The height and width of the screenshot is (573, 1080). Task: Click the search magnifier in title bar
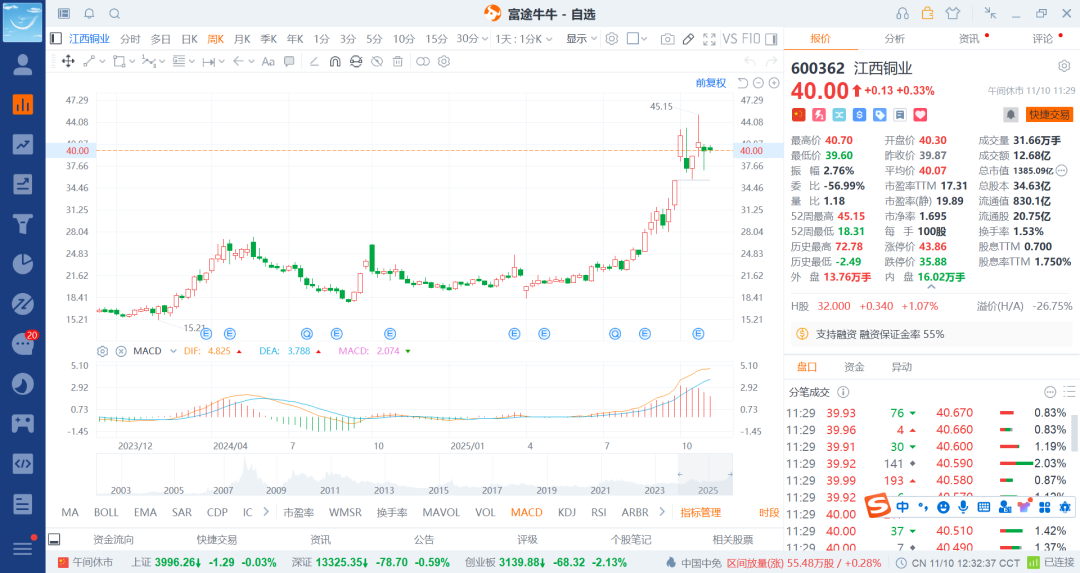[115, 14]
